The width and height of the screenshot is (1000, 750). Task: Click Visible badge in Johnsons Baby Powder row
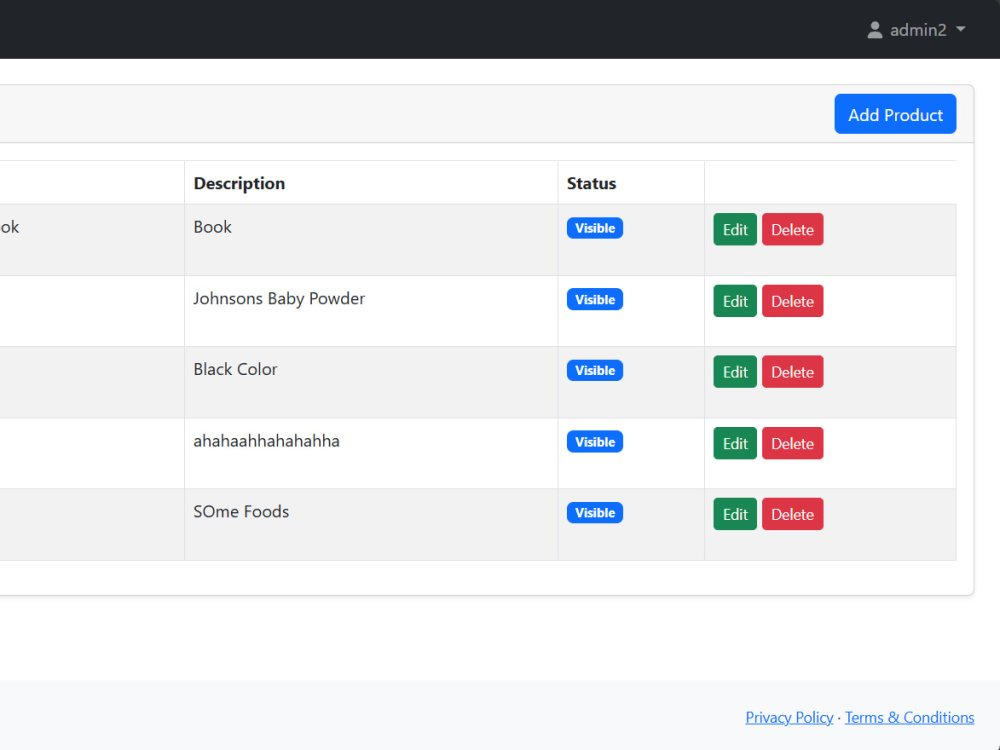click(x=594, y=300)
